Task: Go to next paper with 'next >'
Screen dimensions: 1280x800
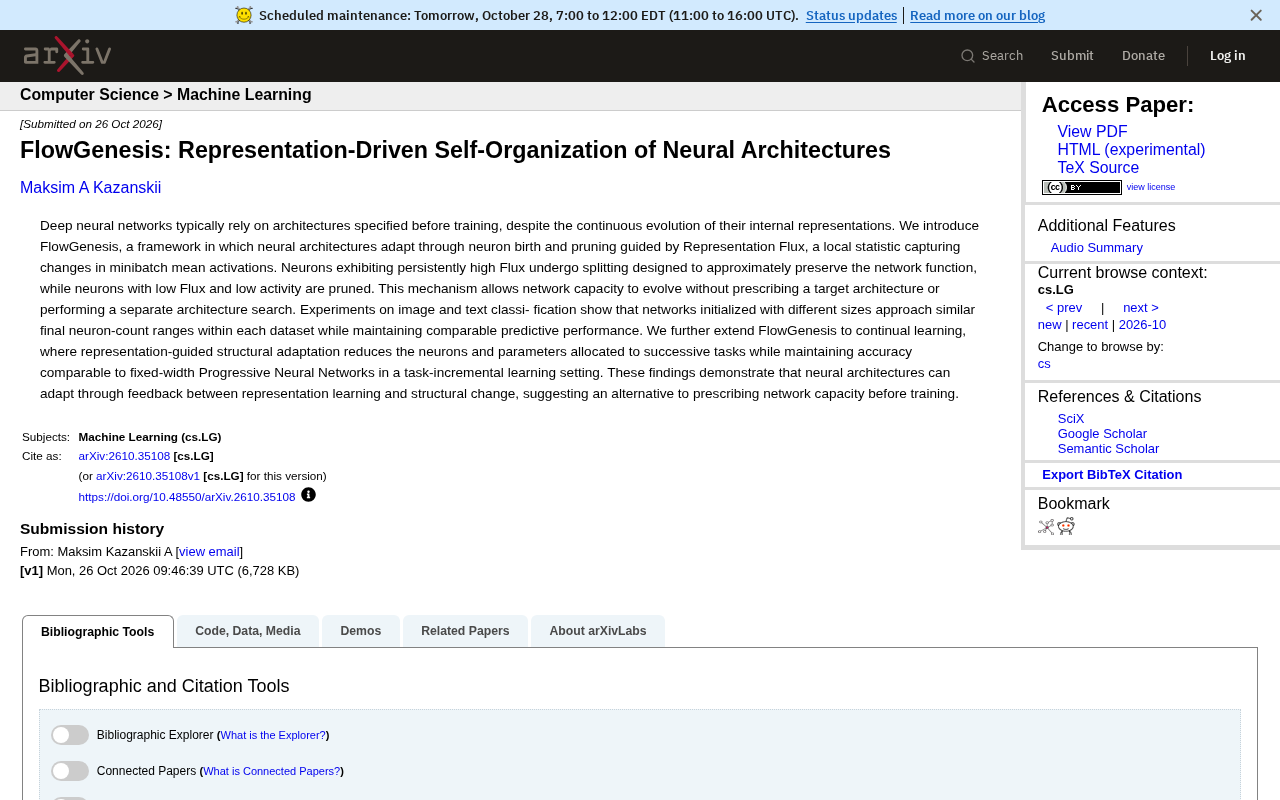Action: click(1141, 308)
